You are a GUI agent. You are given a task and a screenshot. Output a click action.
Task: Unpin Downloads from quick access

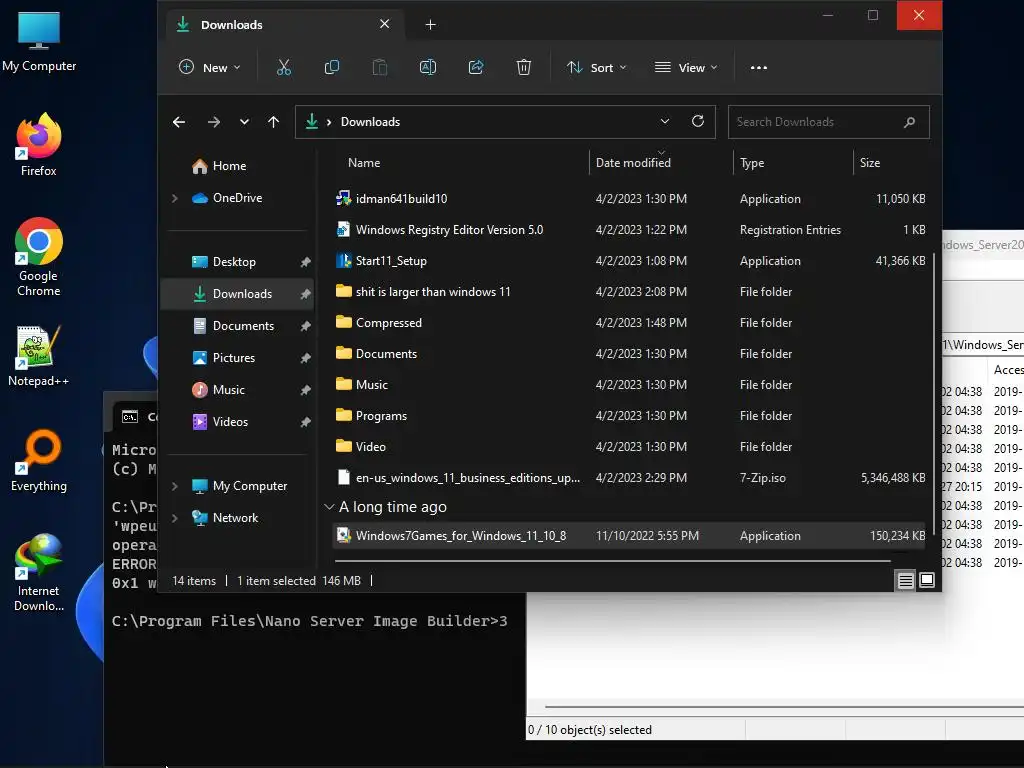coord(305,294)
